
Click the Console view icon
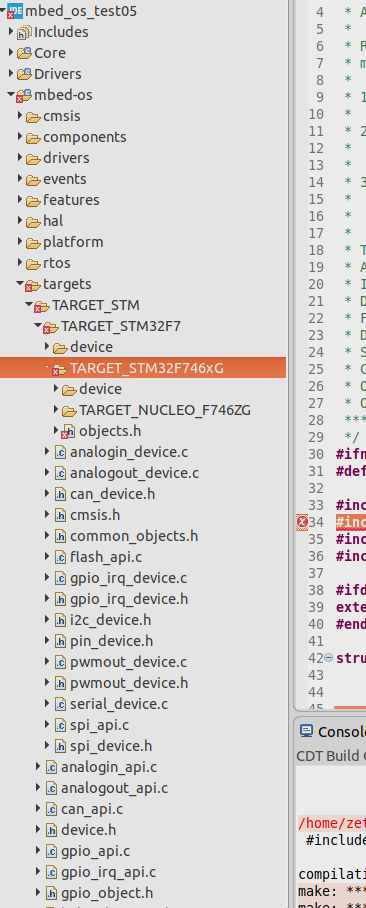click(x=306, y=731)
